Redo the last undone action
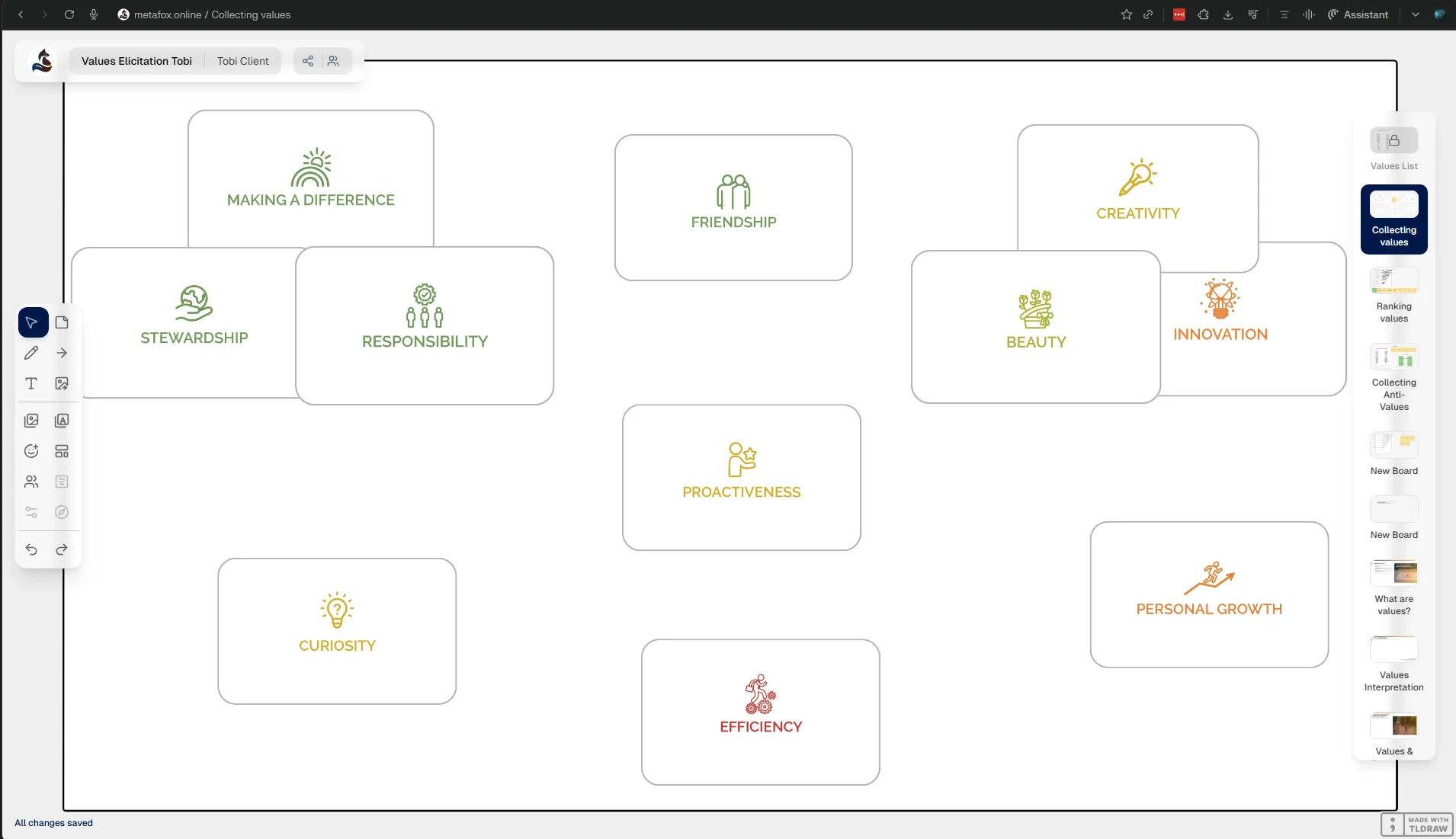This screenshot has height=839, width=1456. pyautogui.click(x=62, y=549)
